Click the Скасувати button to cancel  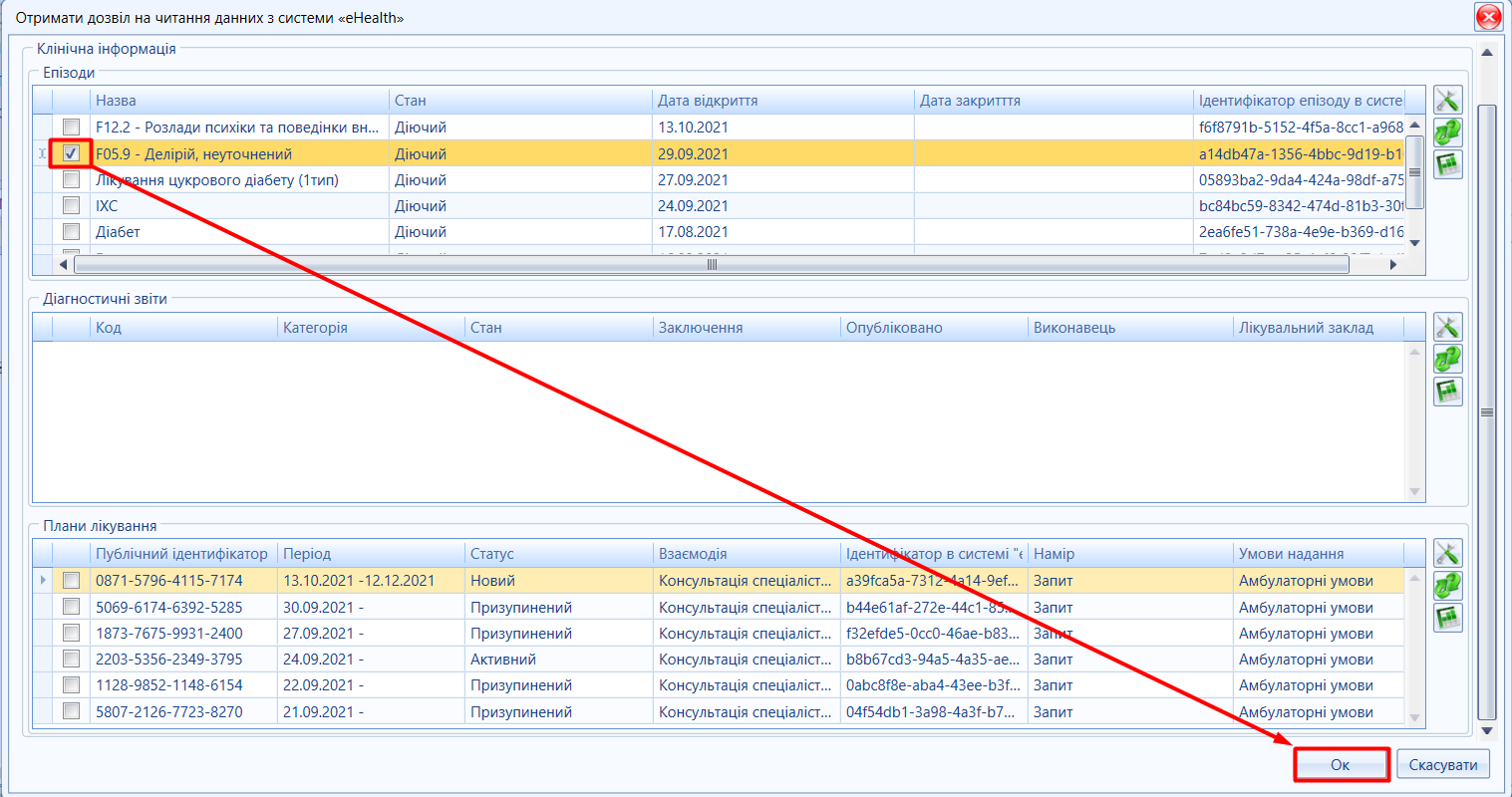[x=1443, y=764]
